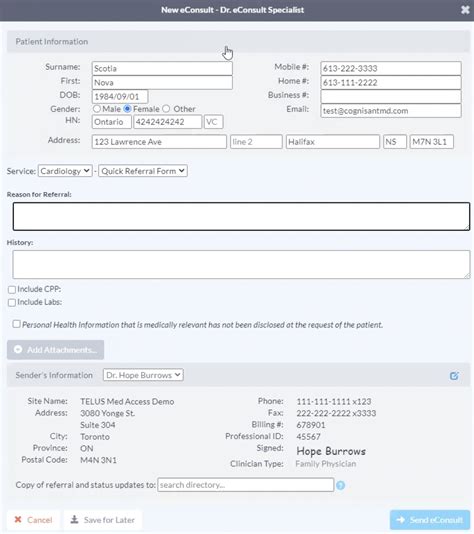Click the HN province field Ontario
The height and width of the screenshot is (534, 474).
pos(111,122)
